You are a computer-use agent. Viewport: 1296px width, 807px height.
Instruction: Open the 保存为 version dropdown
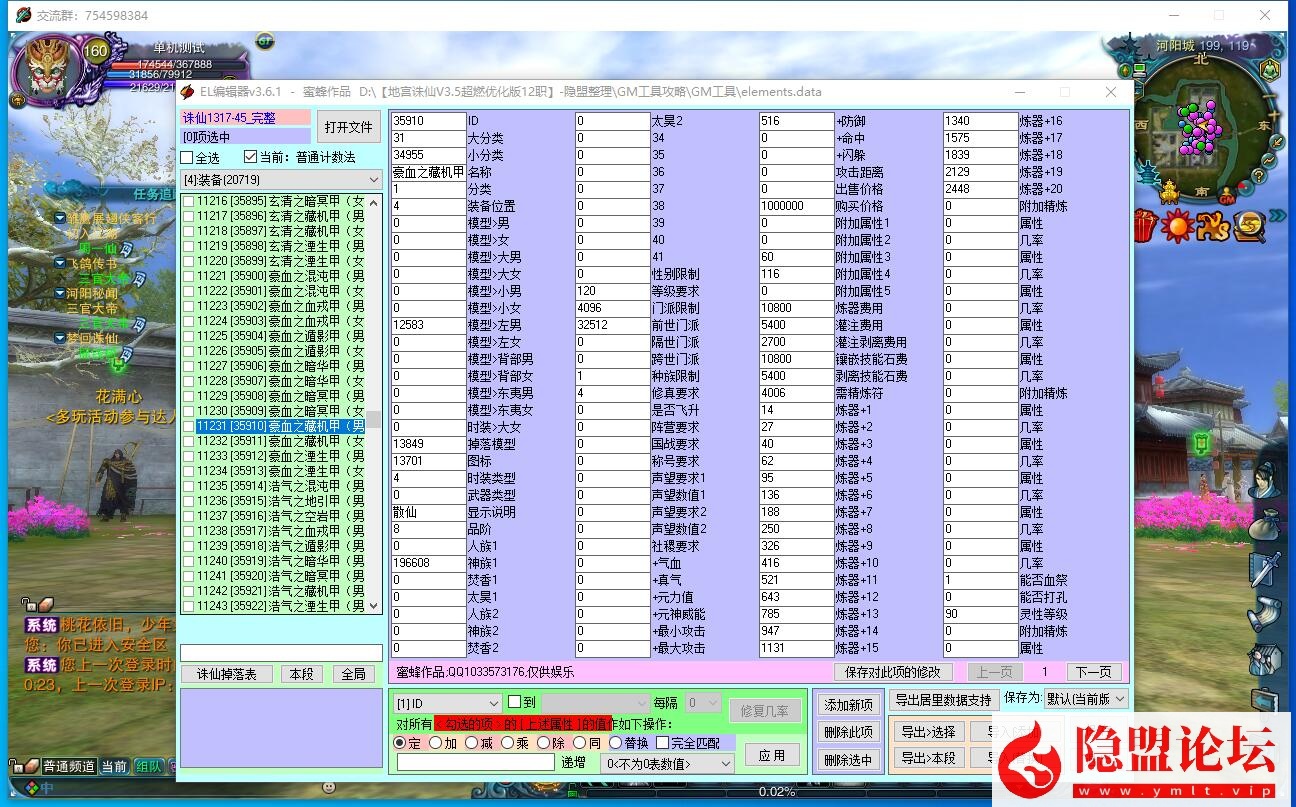1085,699
